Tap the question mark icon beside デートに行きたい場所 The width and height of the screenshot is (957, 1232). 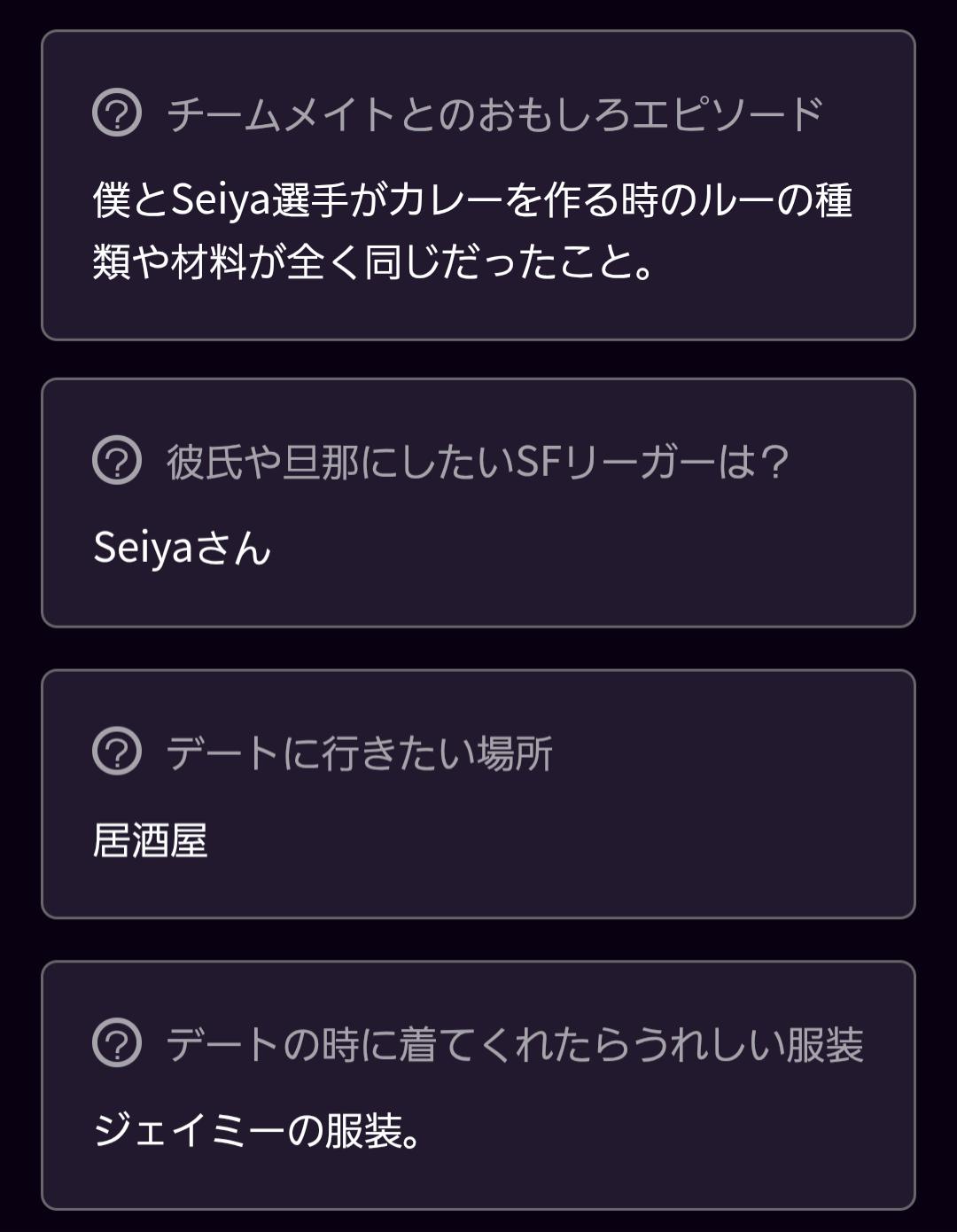click(117, 752)
